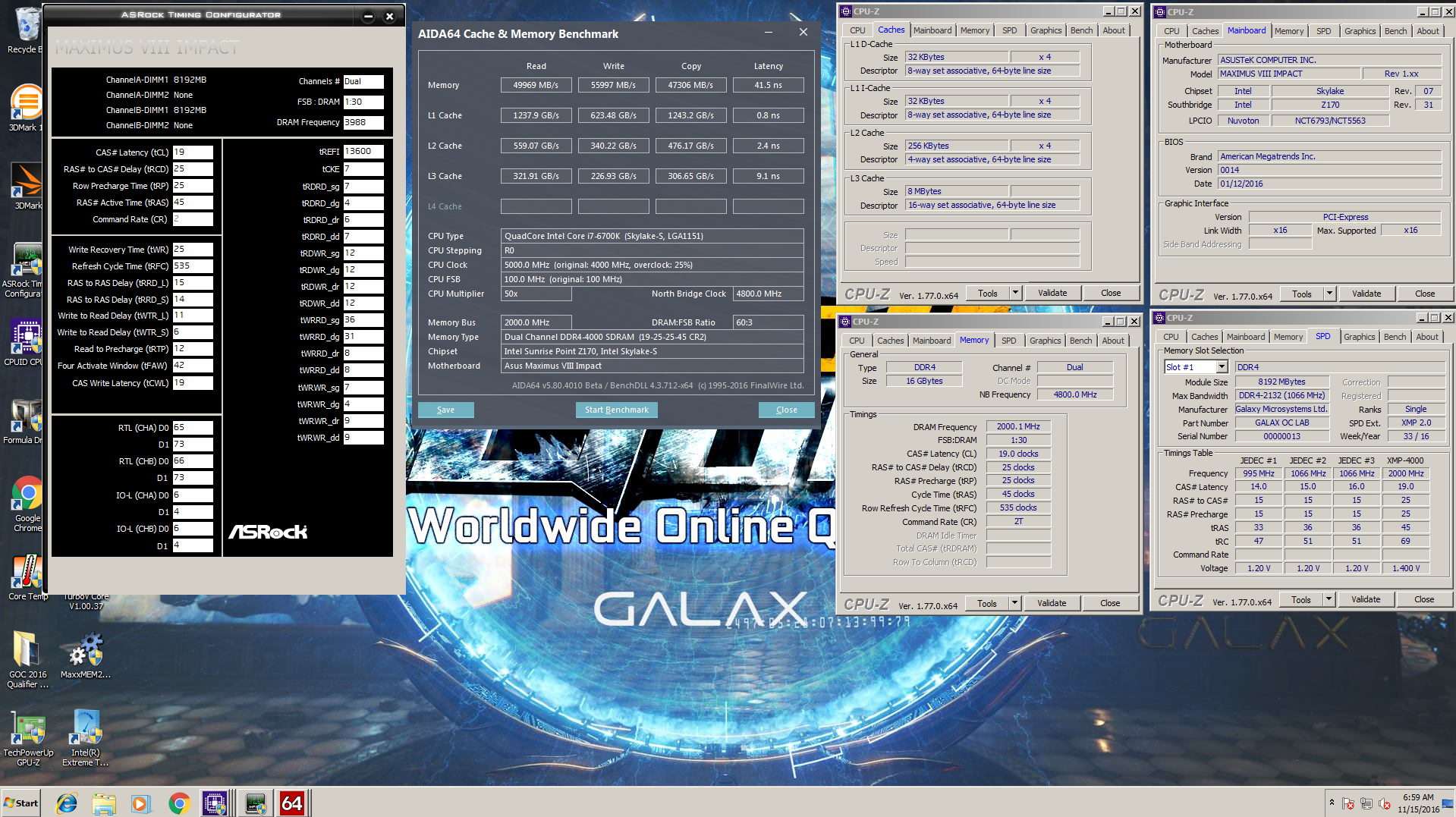Click Validate in the Caches CPU-Z window
Image resolution: width=1456 pixels, height=817 pixels.
1052,293
